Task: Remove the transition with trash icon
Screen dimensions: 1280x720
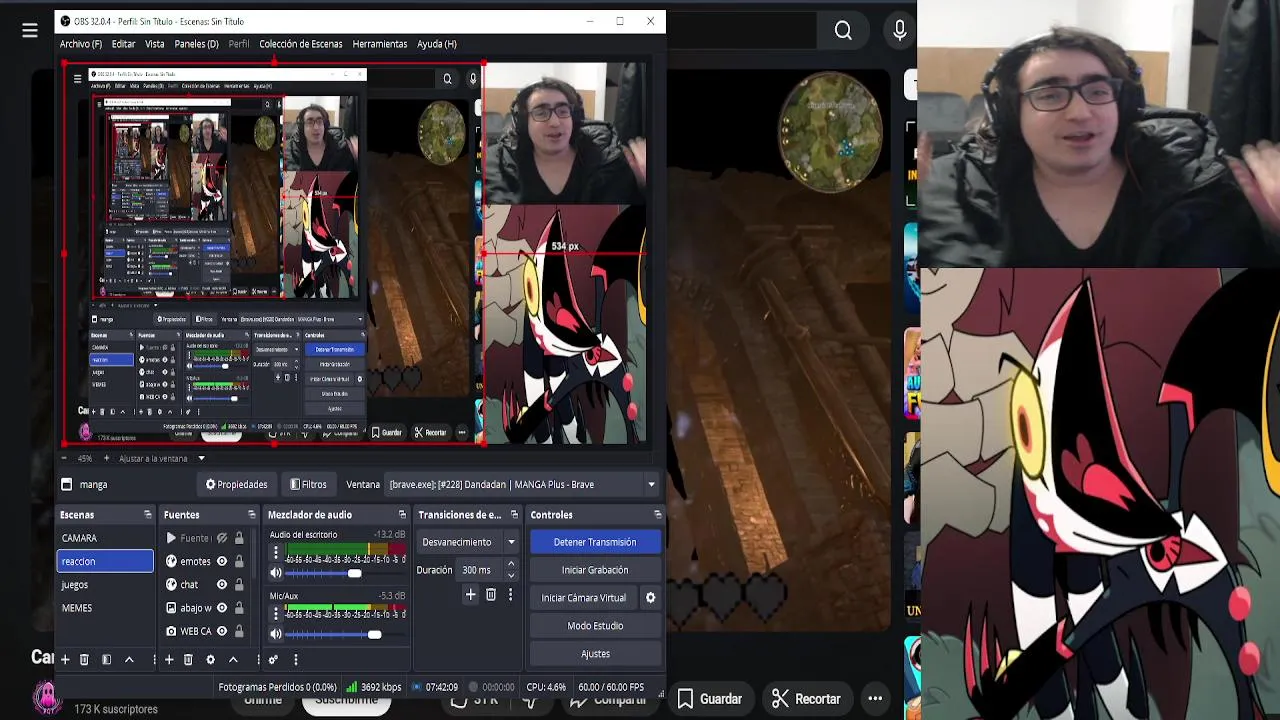Action: [491, 595]
